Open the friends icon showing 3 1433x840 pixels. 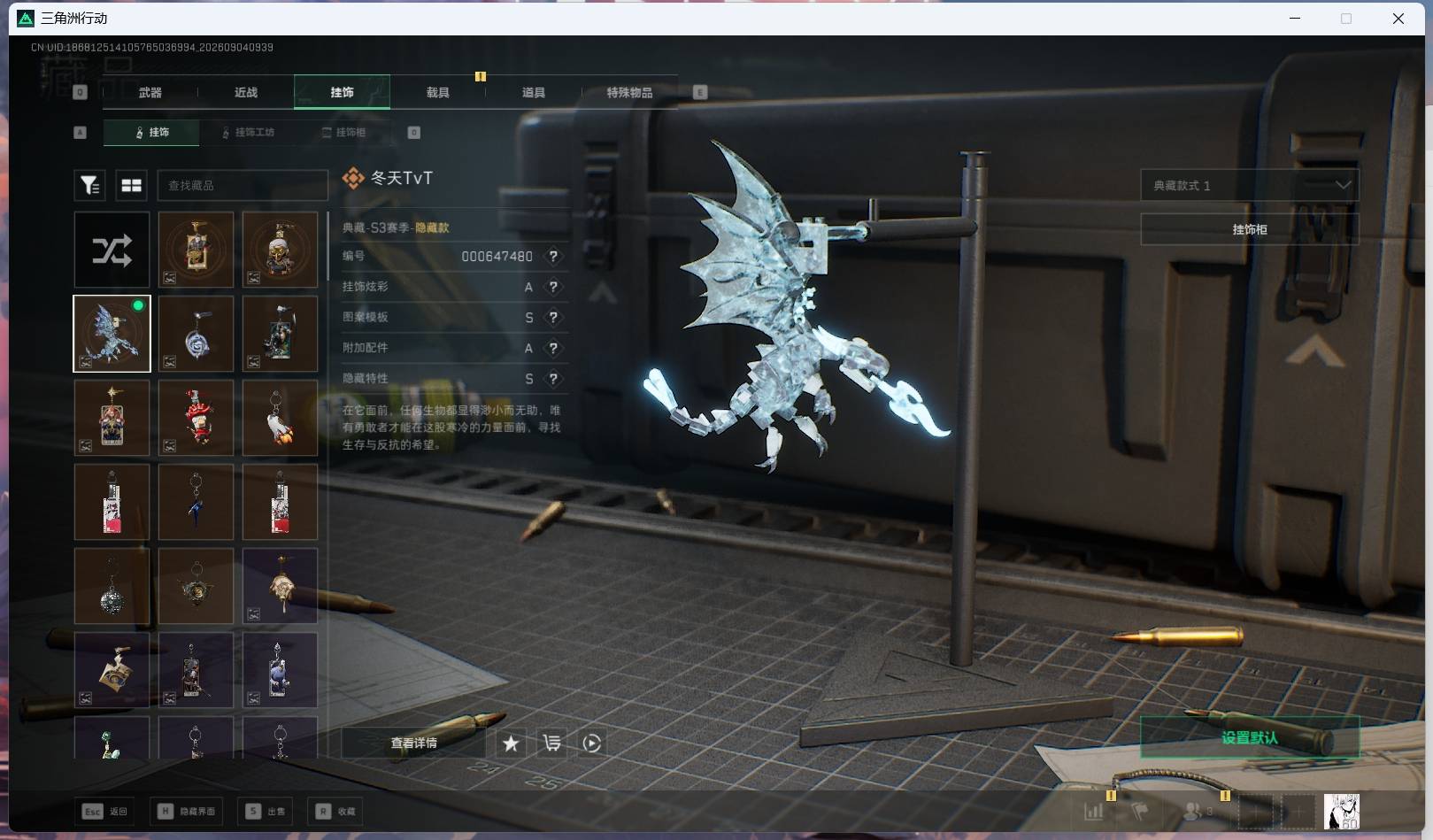[x=1197, y=811]
